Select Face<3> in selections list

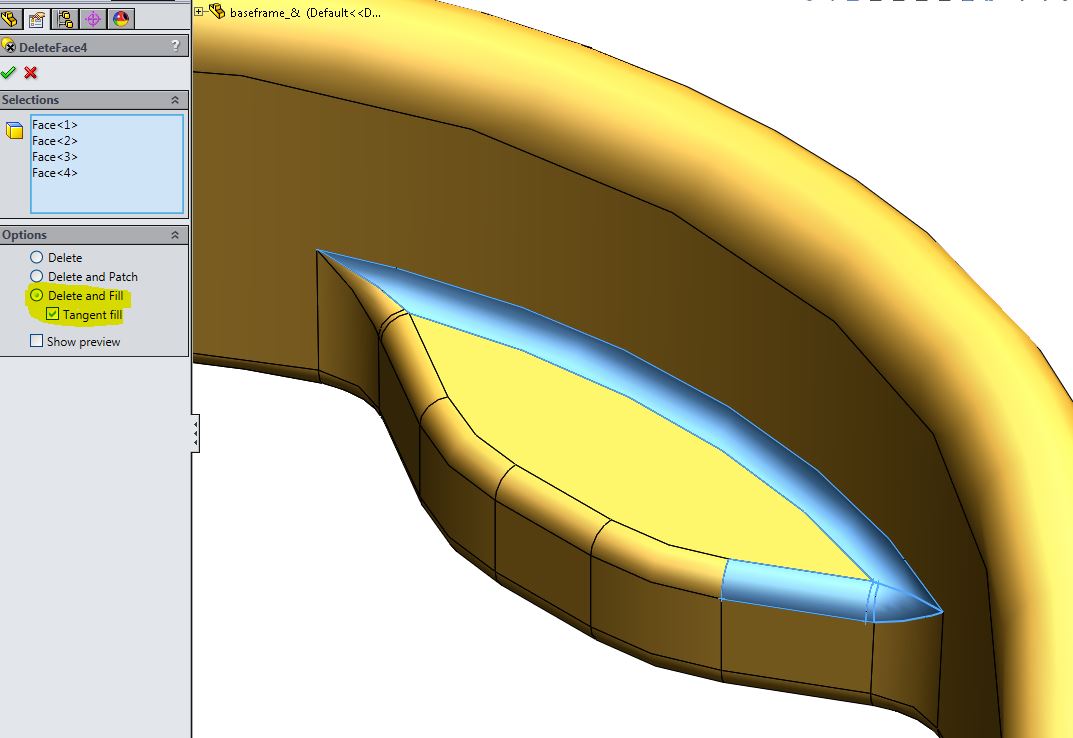pos(55,157)
